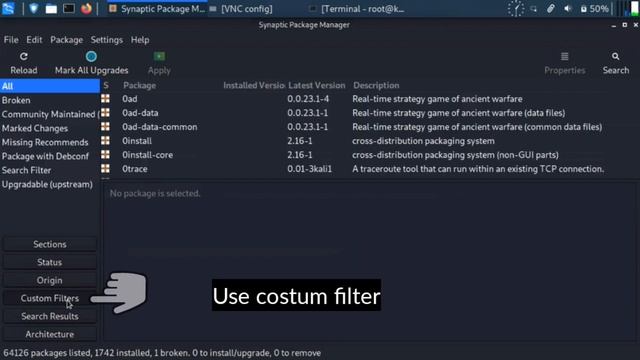The width and height of the screenshot is (640, 360).
Task: Click volume speaker icon in tray
Action: point(567,9)
